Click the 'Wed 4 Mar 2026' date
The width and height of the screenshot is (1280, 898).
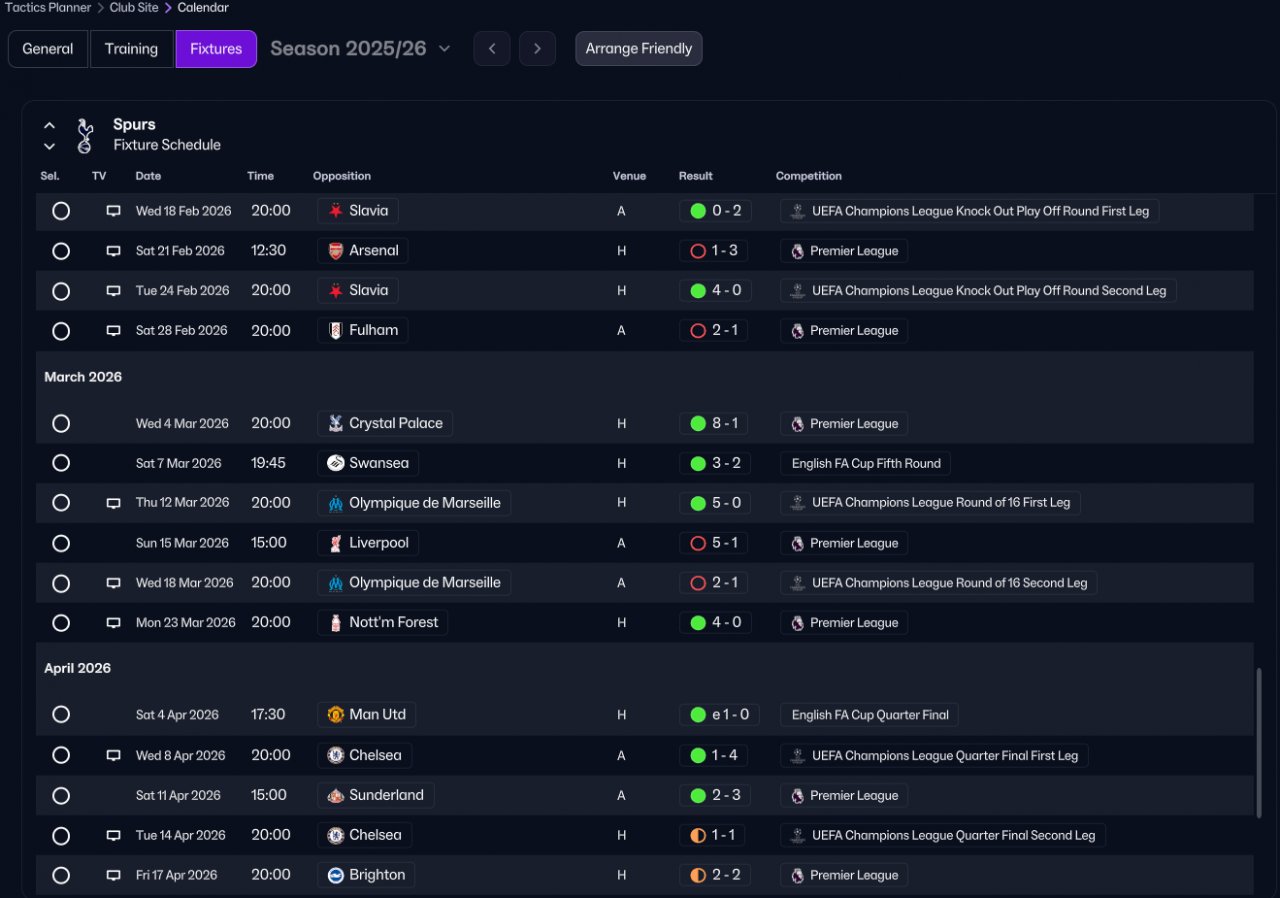[x=182, y=424]
